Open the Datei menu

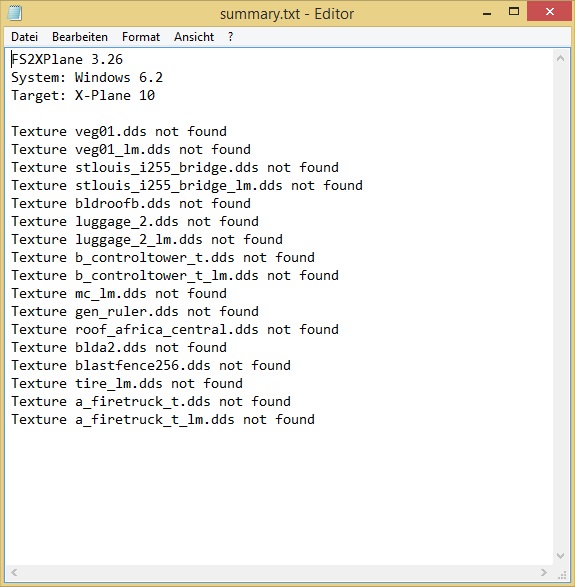click(x=24, y=37)
